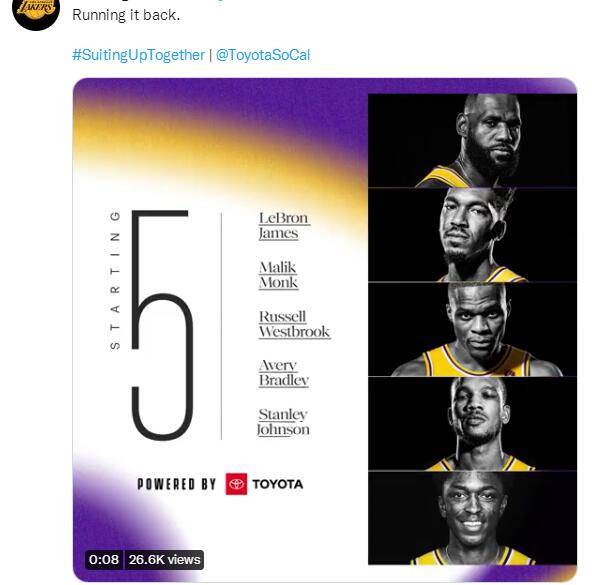592x585 pixels.
Task: Select the top player portrait, LeBron James
Action: [472, 140]
